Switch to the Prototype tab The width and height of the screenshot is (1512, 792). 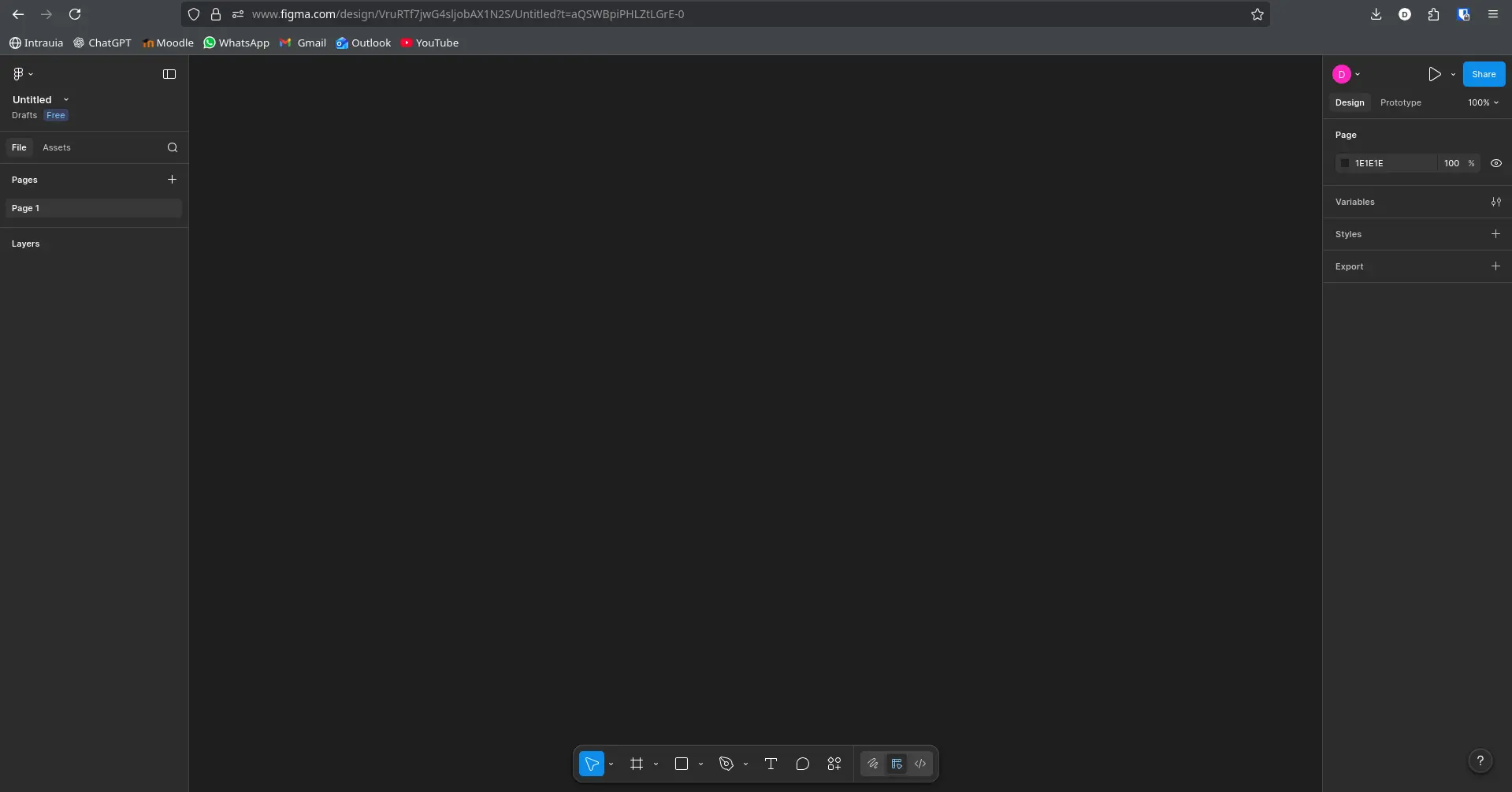click(1400, 102)
